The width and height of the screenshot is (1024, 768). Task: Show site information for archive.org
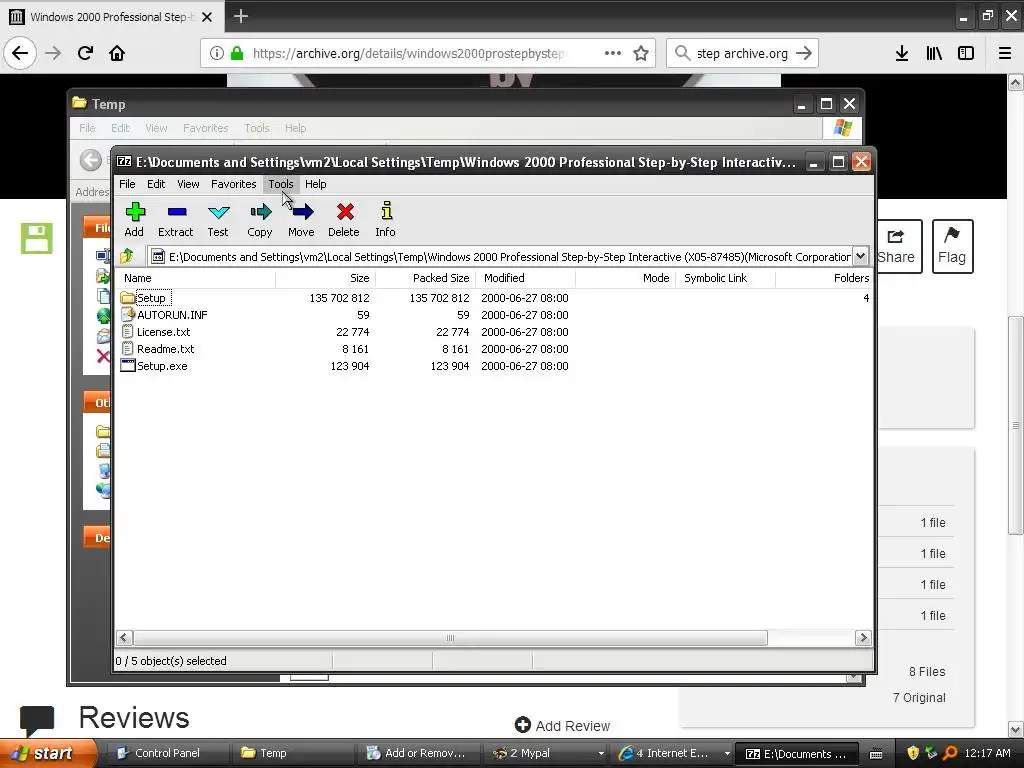pos(217,54)
